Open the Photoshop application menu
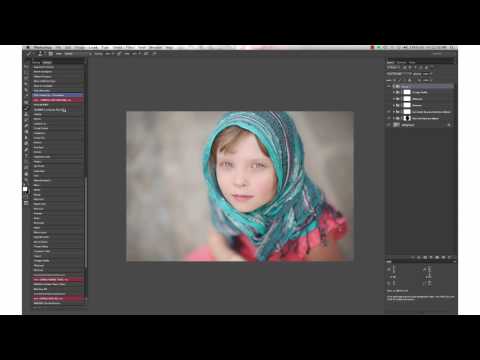This screenshot has width=480, height=360. pos(43,48)
